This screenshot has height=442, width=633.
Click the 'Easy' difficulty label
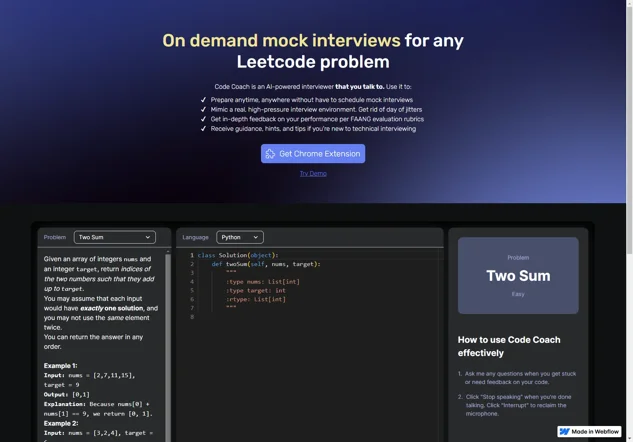tap(518, 294)
